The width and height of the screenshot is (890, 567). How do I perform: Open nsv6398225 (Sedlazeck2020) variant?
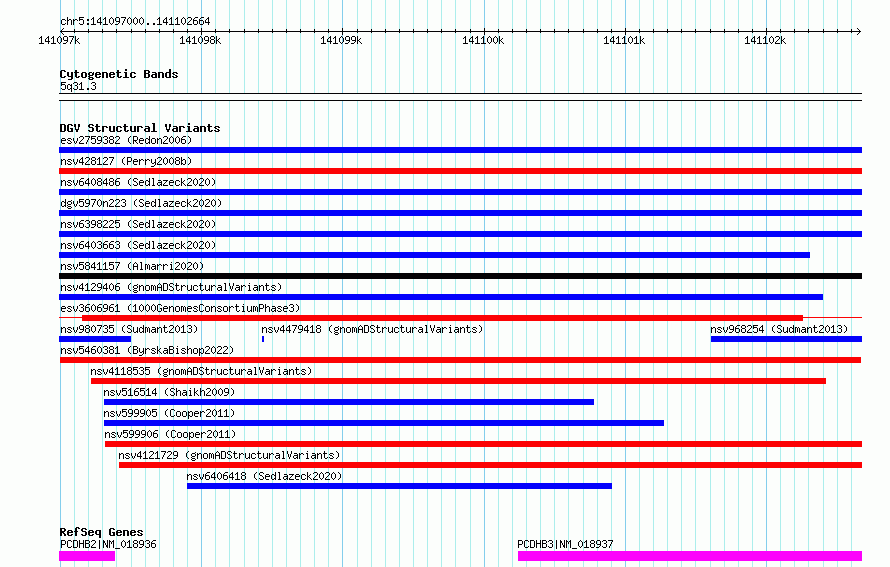click(138, 224)
